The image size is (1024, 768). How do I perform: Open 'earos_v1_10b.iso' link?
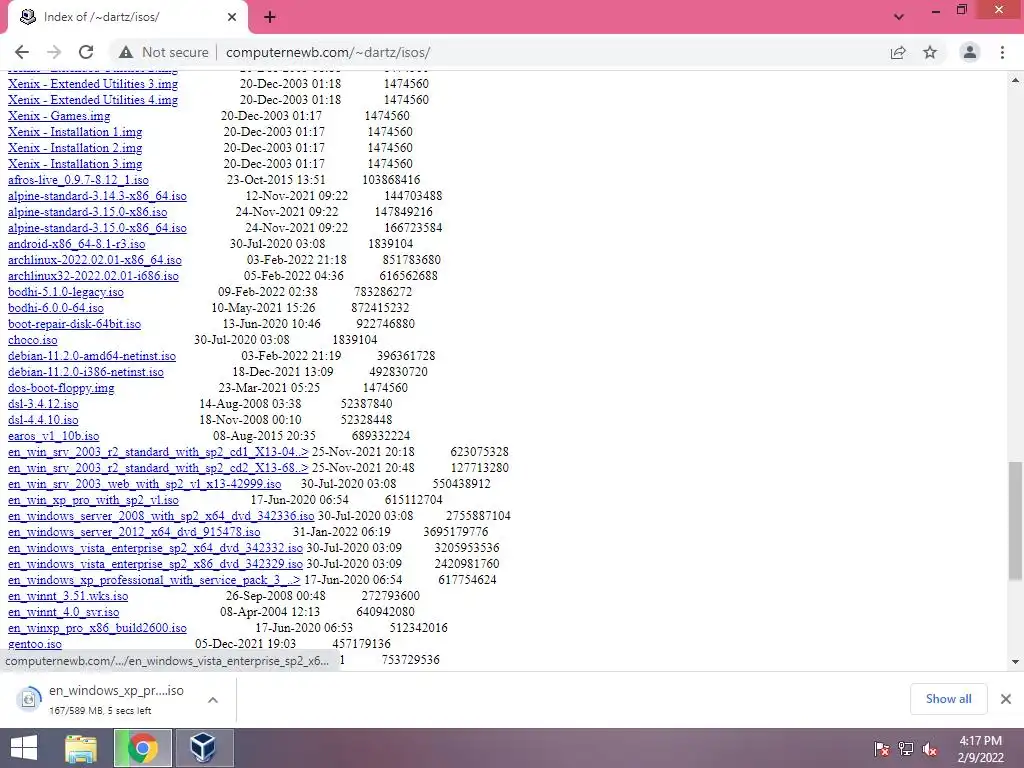54,436
